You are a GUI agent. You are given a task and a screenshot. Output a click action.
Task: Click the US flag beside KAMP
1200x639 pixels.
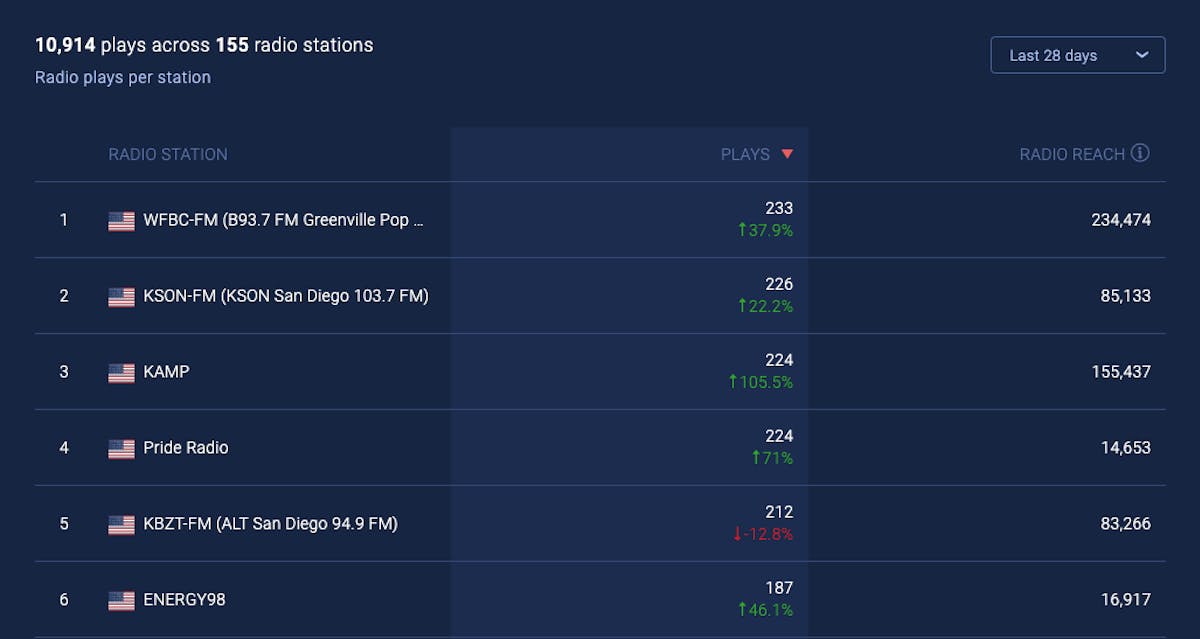[121, 373]
